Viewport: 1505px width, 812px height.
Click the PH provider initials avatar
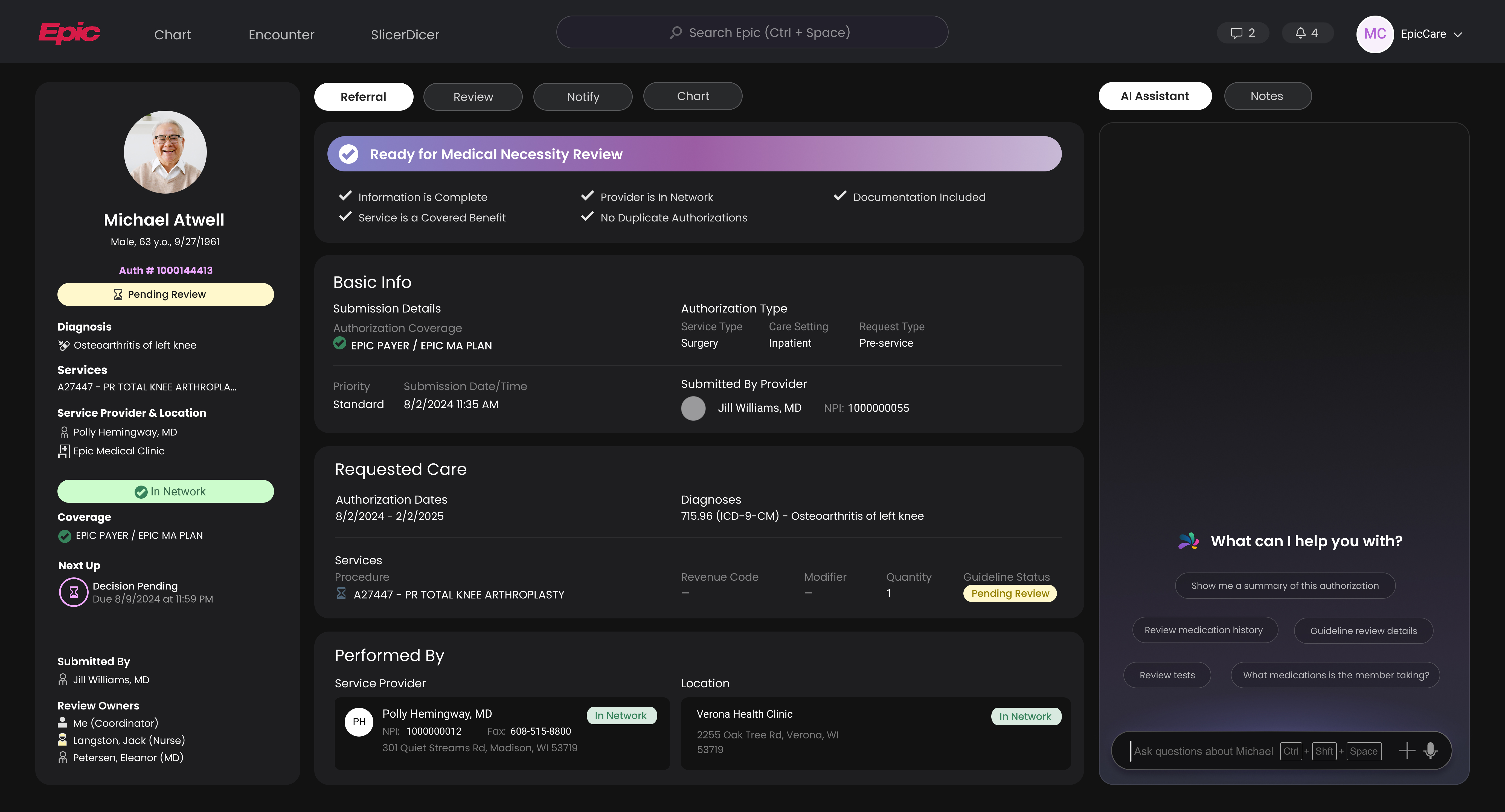[x=359, y=722]
